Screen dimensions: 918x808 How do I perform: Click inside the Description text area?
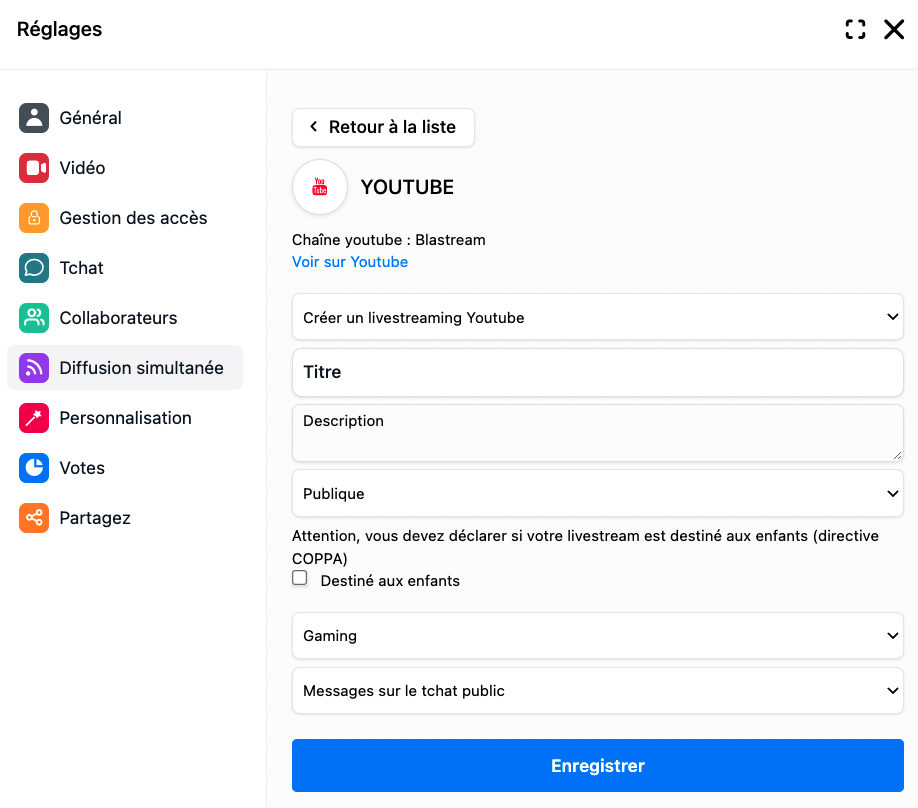click(x=598, y=433)
